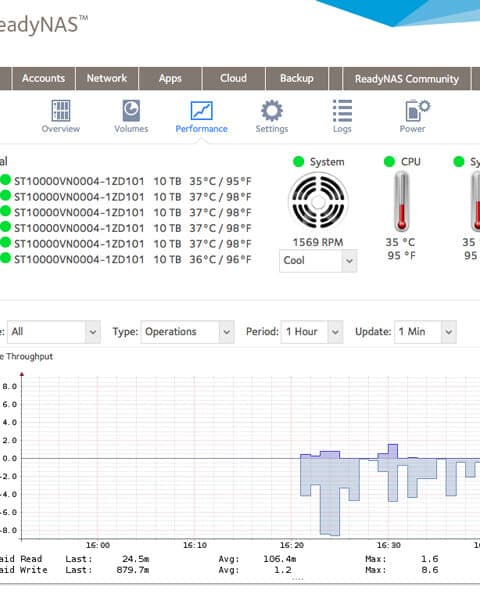Click the 95 °F CPU temperature reading

coord(401,255)
